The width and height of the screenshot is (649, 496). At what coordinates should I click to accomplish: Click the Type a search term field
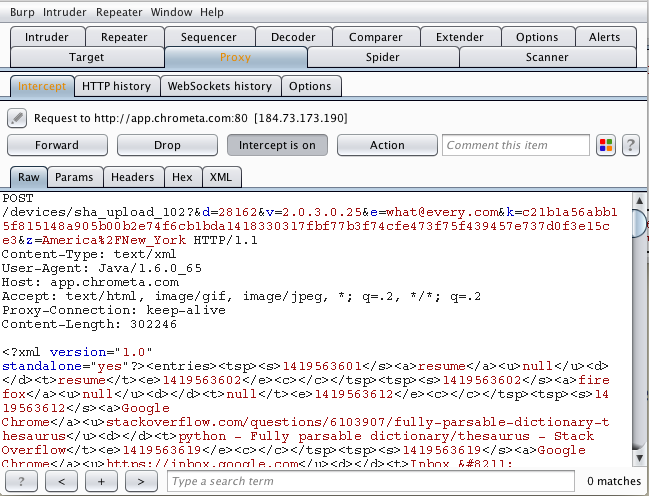coord(371,481)
